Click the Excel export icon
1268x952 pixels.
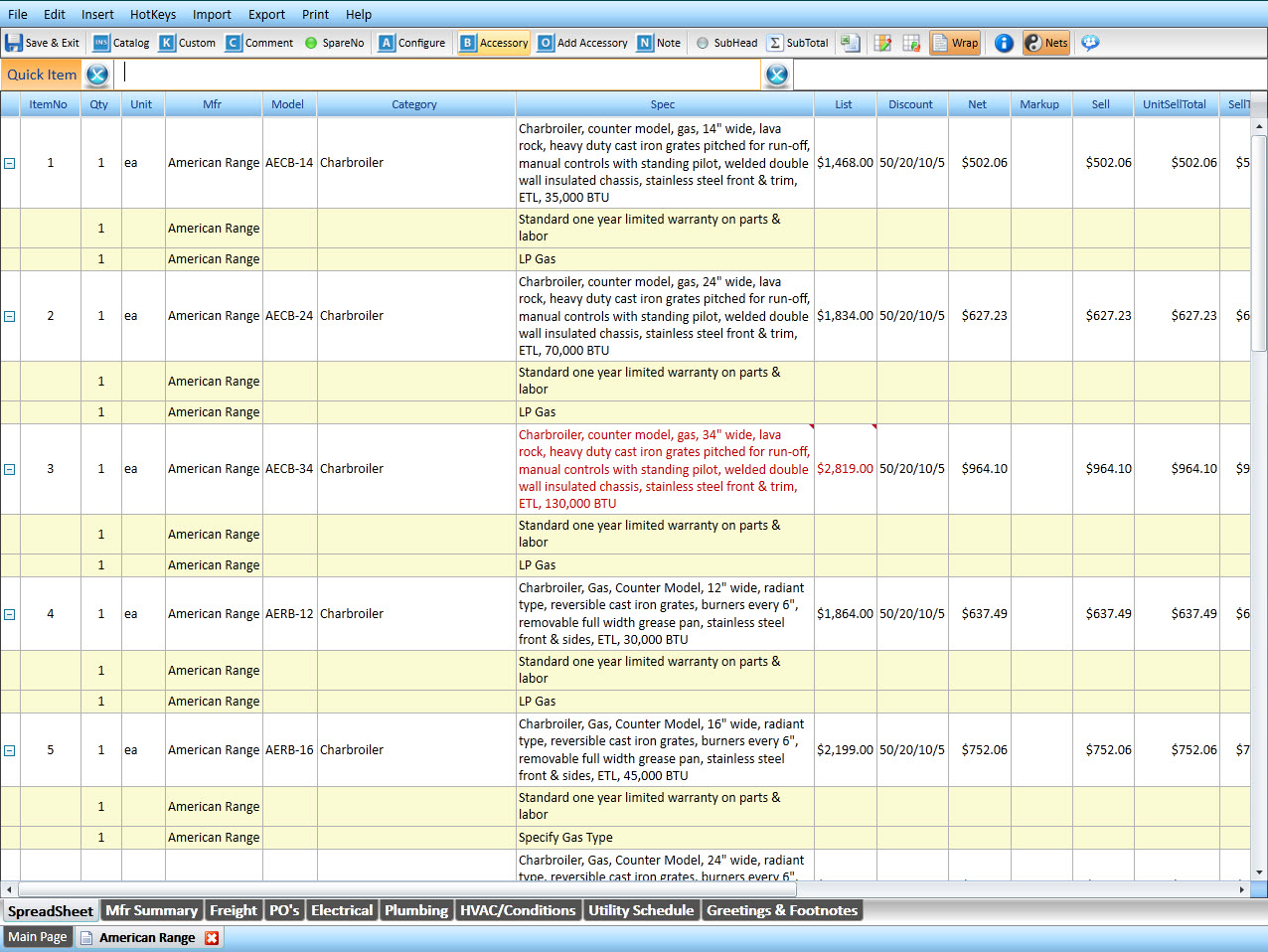pos(850,43)
